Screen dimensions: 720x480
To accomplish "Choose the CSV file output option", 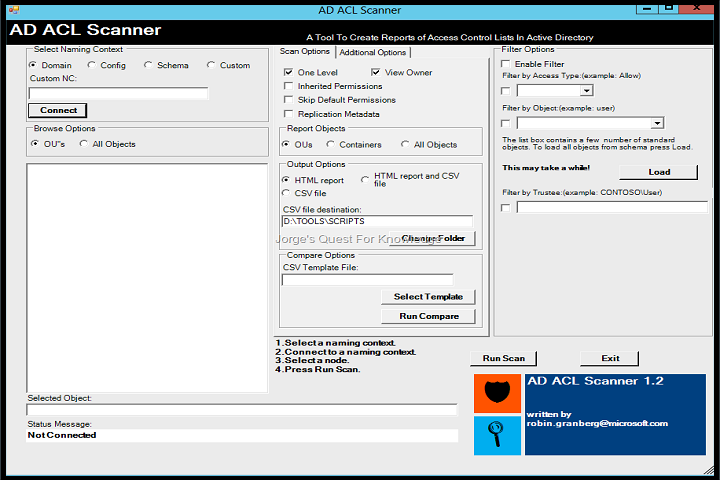I will (286, 193).
